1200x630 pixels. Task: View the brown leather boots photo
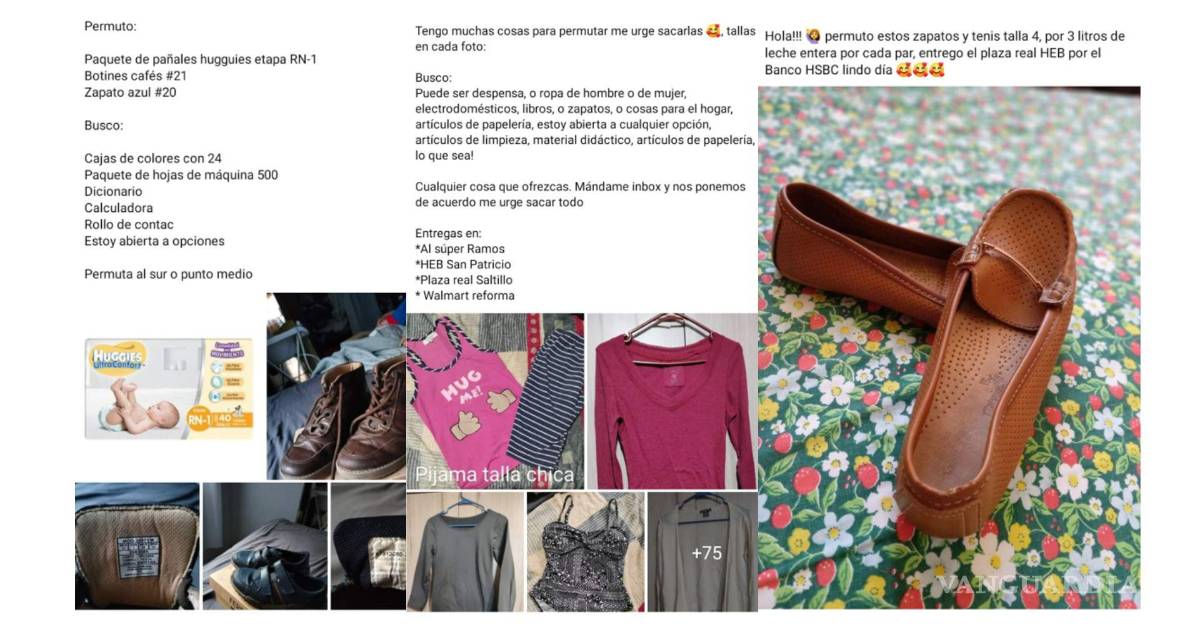pos(336,386)
